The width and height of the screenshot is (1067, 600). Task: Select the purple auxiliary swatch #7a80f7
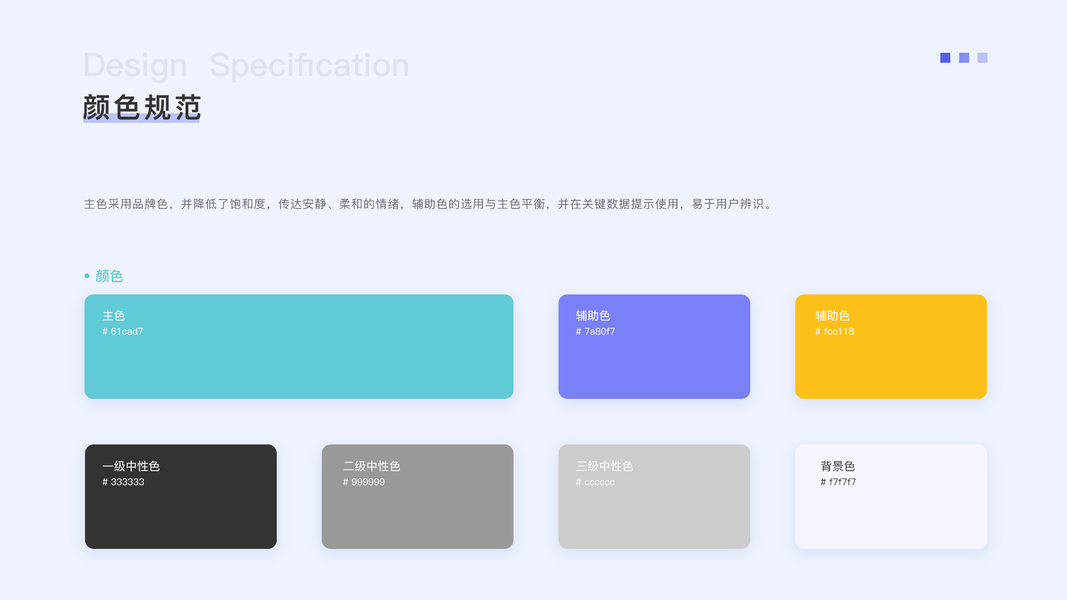pos(654,346)
